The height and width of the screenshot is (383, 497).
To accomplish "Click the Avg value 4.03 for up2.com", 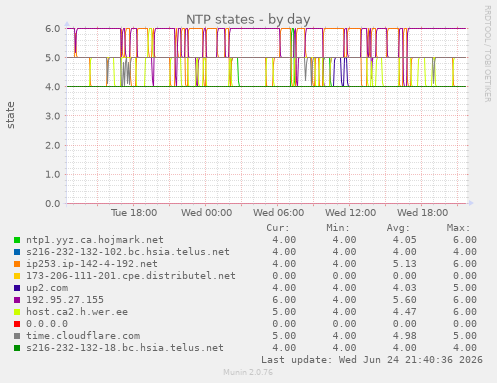I will [x=404, y=288].
